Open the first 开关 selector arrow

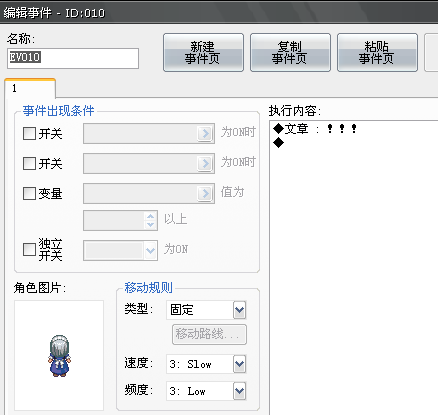tap(205, 133)
